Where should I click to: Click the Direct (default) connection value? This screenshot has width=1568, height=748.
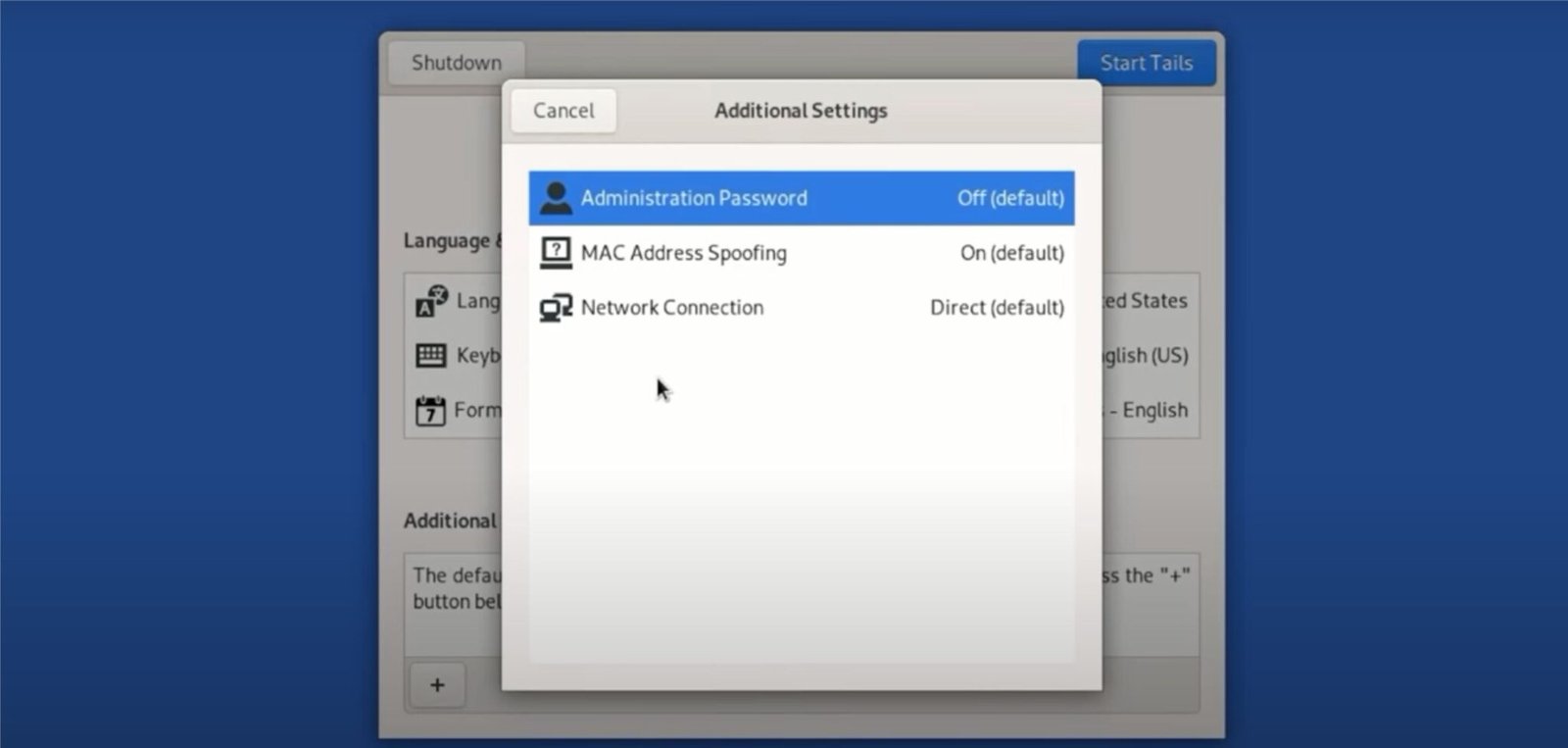click(997, 308)
